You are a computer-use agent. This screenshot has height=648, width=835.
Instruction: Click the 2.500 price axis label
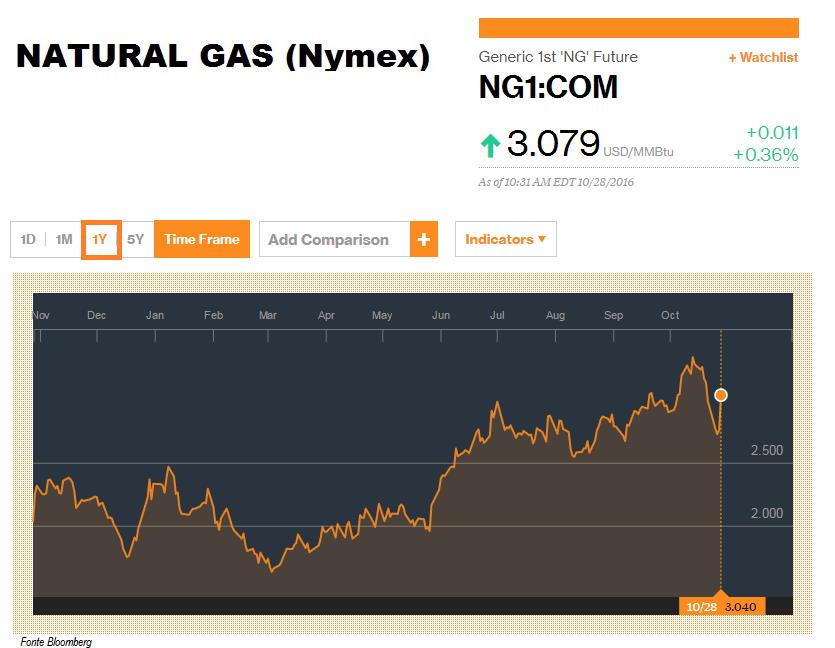[767, 450]
